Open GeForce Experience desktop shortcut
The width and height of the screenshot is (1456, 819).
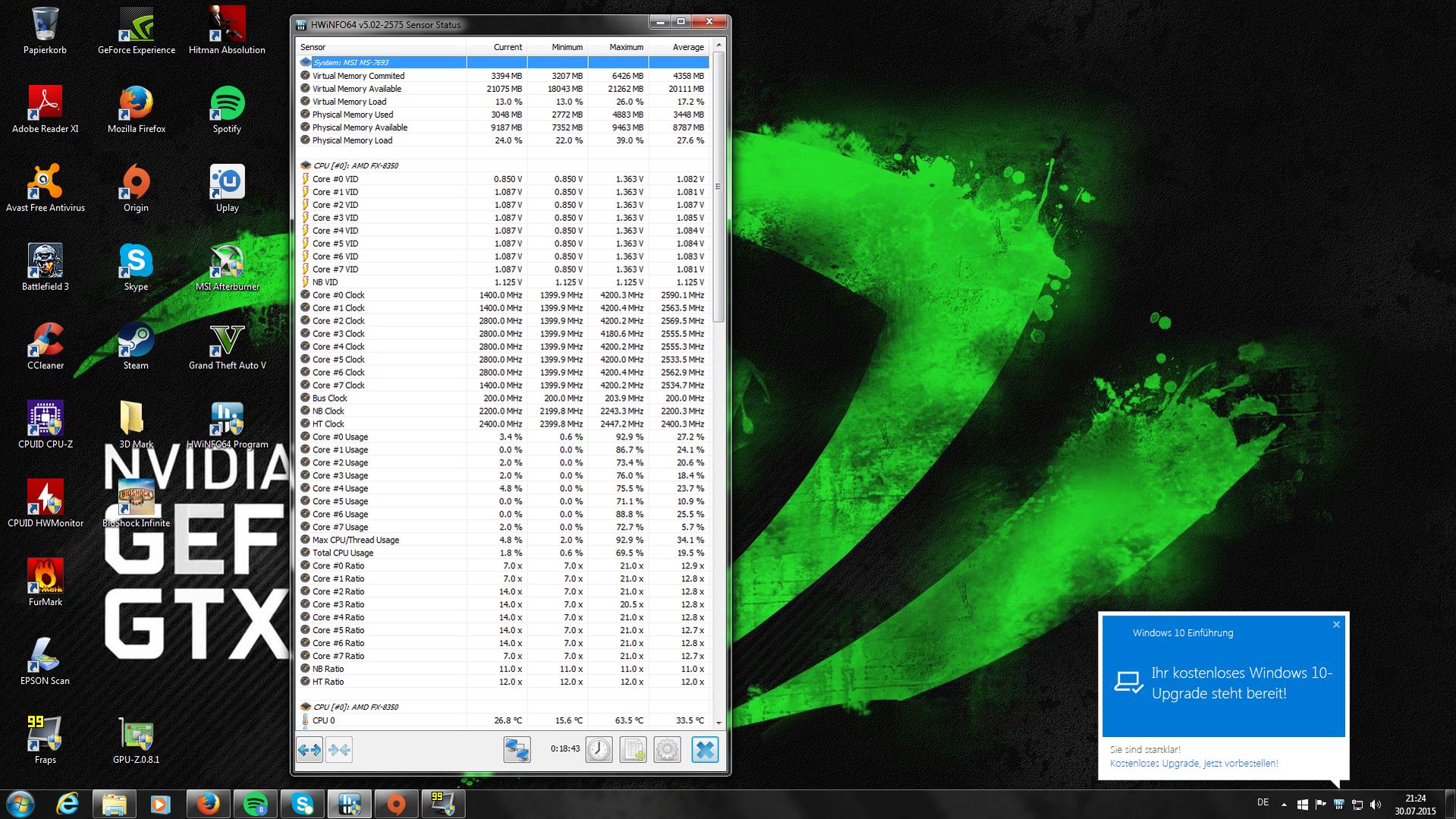click(x=137, y=31)
